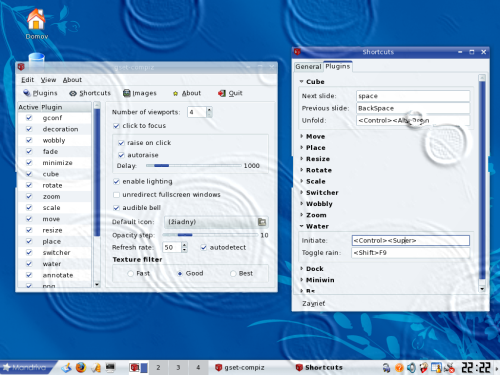The height and width of the screenshot is (375, 500).
Task: Click the Zavrieť button in Shortcuts
Action: pyautogui.click(x=313, y=303)
